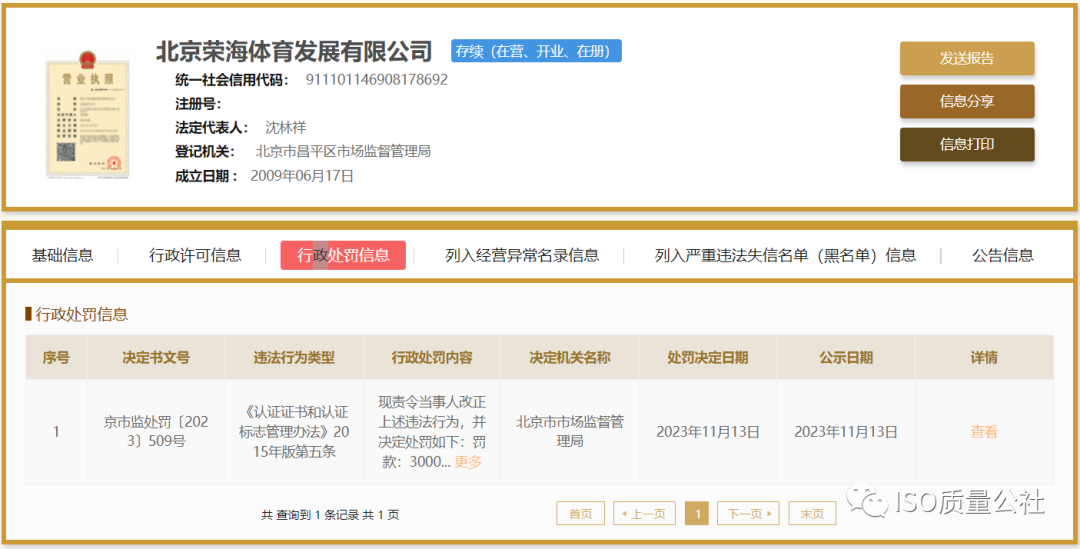
Task: Select page 1 in pagination
Action: point(697,513)
